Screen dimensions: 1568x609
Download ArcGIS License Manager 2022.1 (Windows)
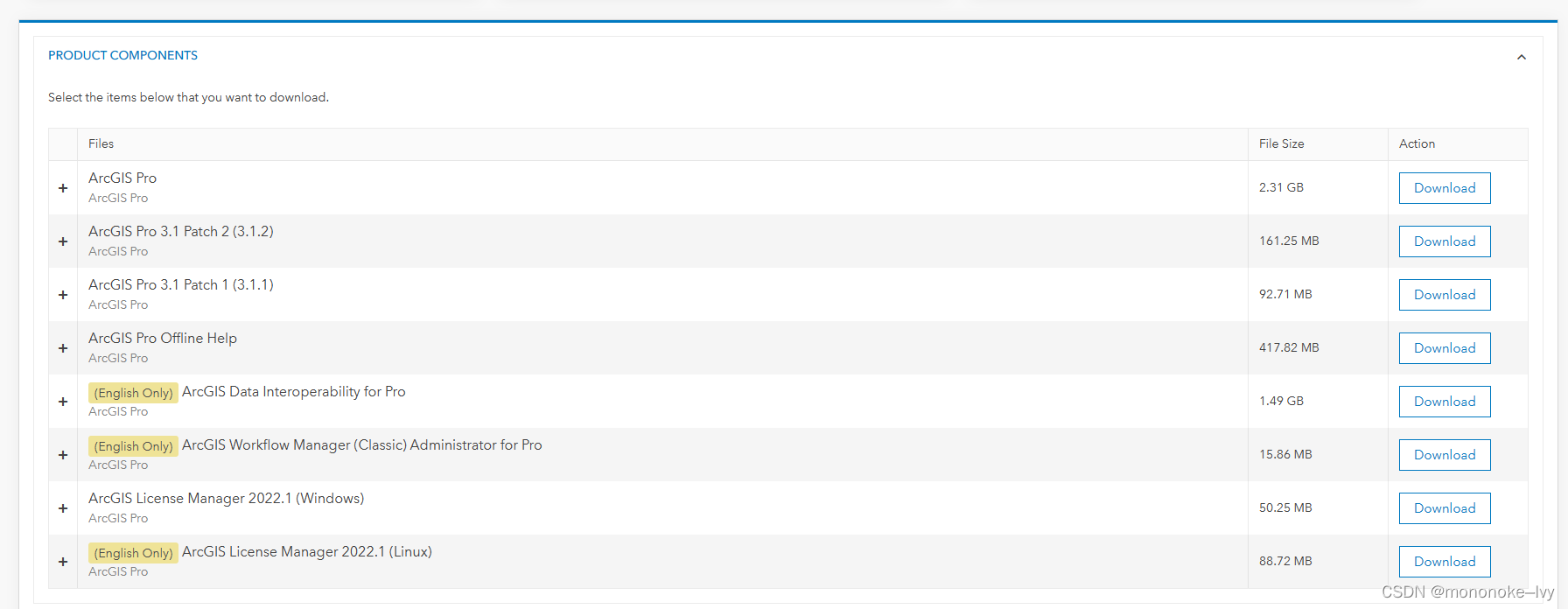click(1445, 508)
